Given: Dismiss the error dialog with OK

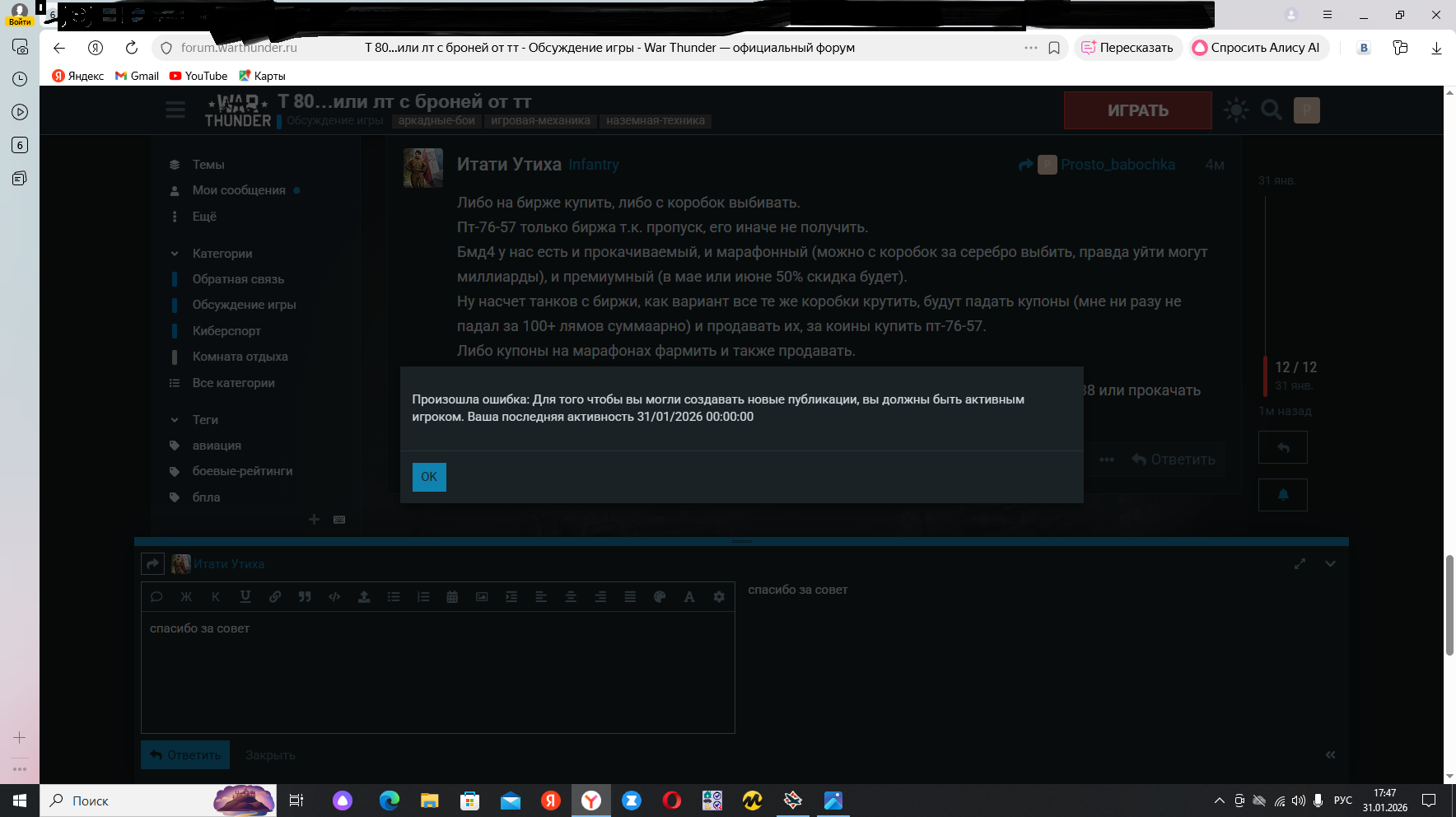Looking at the screenshot, I should click(429, 477).
